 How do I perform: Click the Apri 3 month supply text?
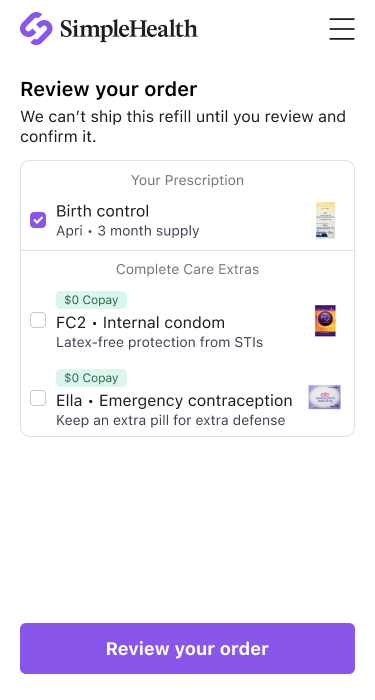click(x=128, y=231)
